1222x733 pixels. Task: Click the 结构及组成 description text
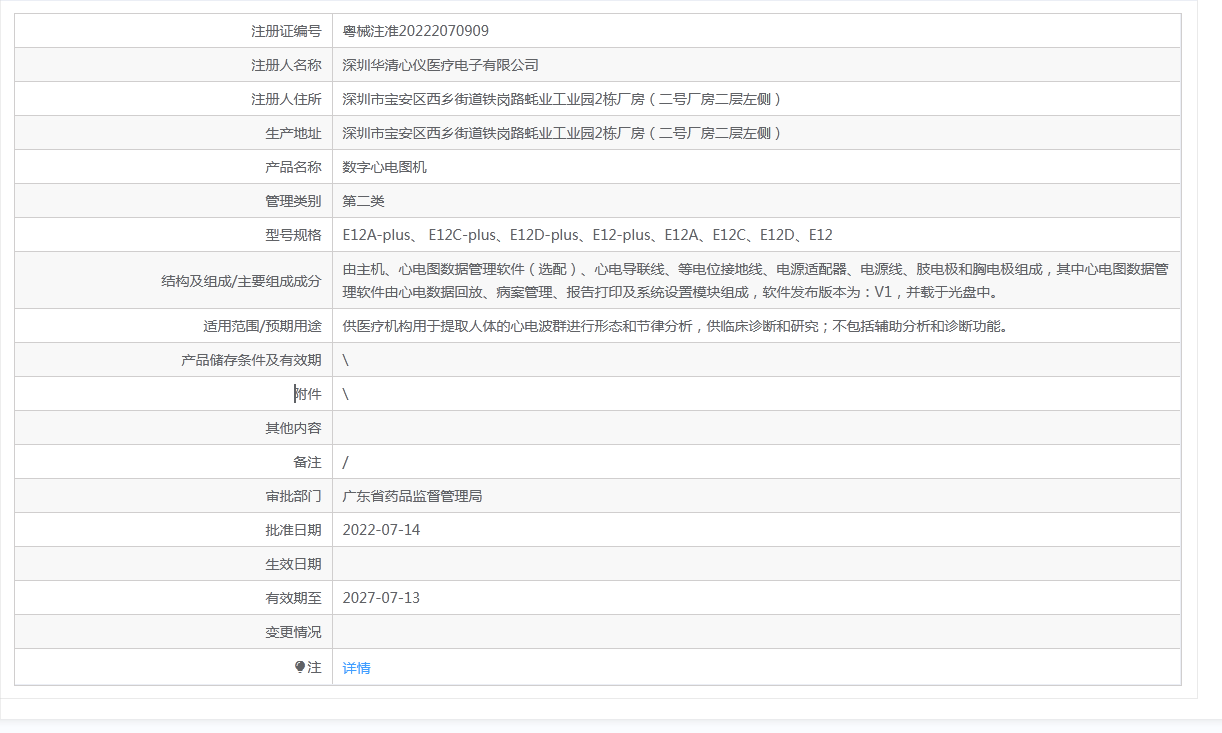coord(755,281)
